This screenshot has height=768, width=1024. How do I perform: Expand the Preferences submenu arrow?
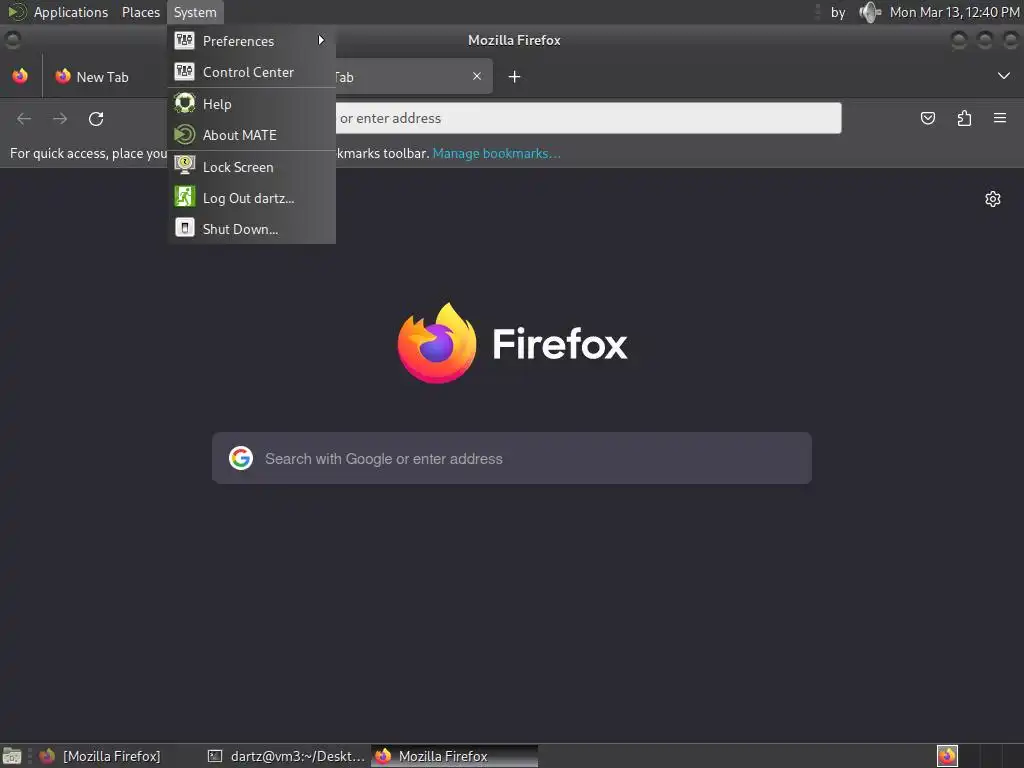321,40
